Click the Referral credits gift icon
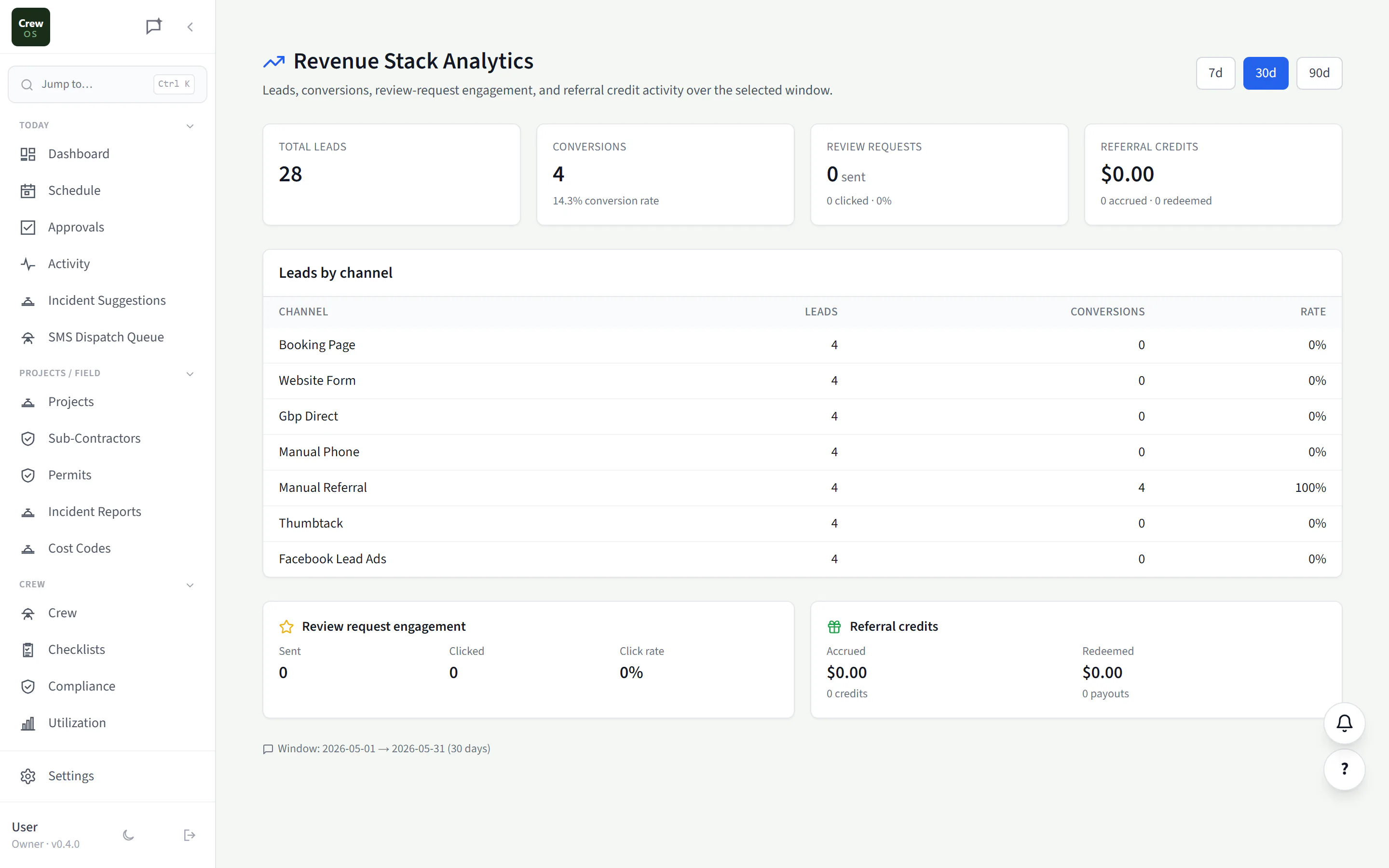This screenshot has width=1389, height=868. click(834, 627)
